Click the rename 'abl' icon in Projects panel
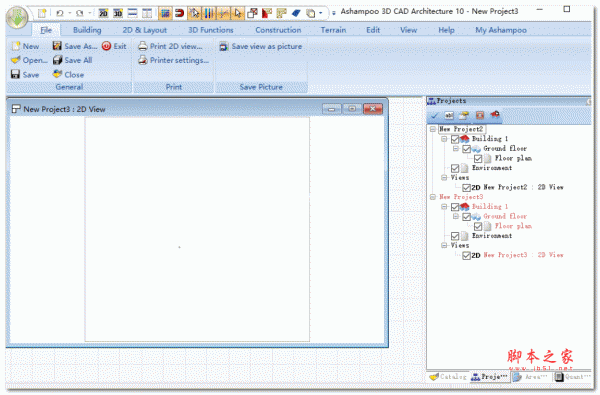 449,115
